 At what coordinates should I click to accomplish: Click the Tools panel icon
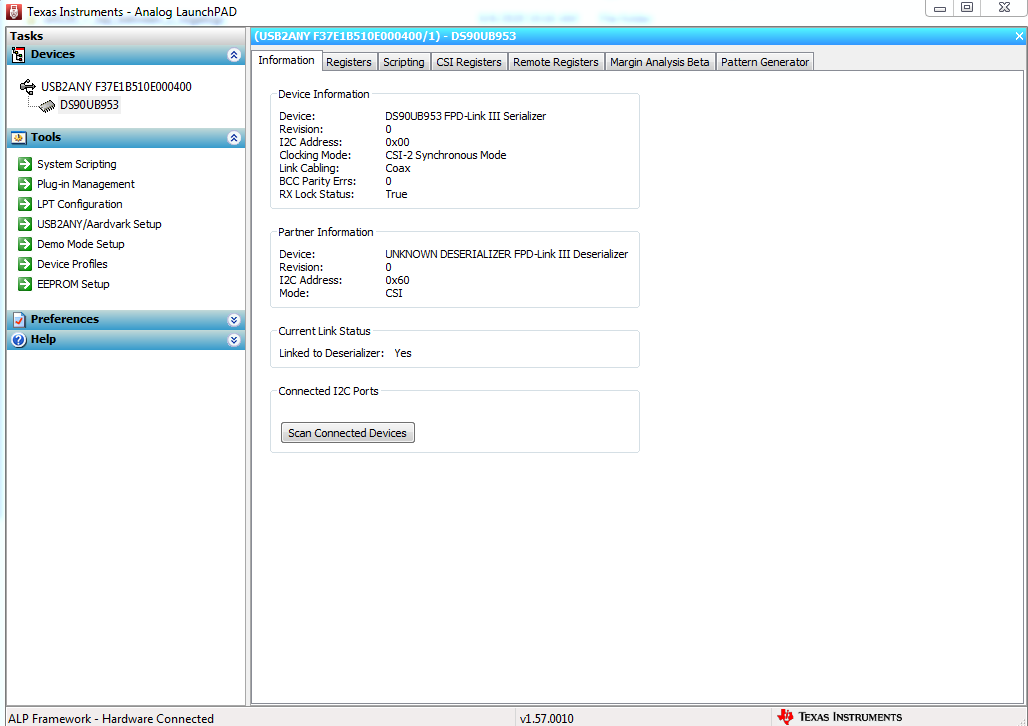pos(18,138)
